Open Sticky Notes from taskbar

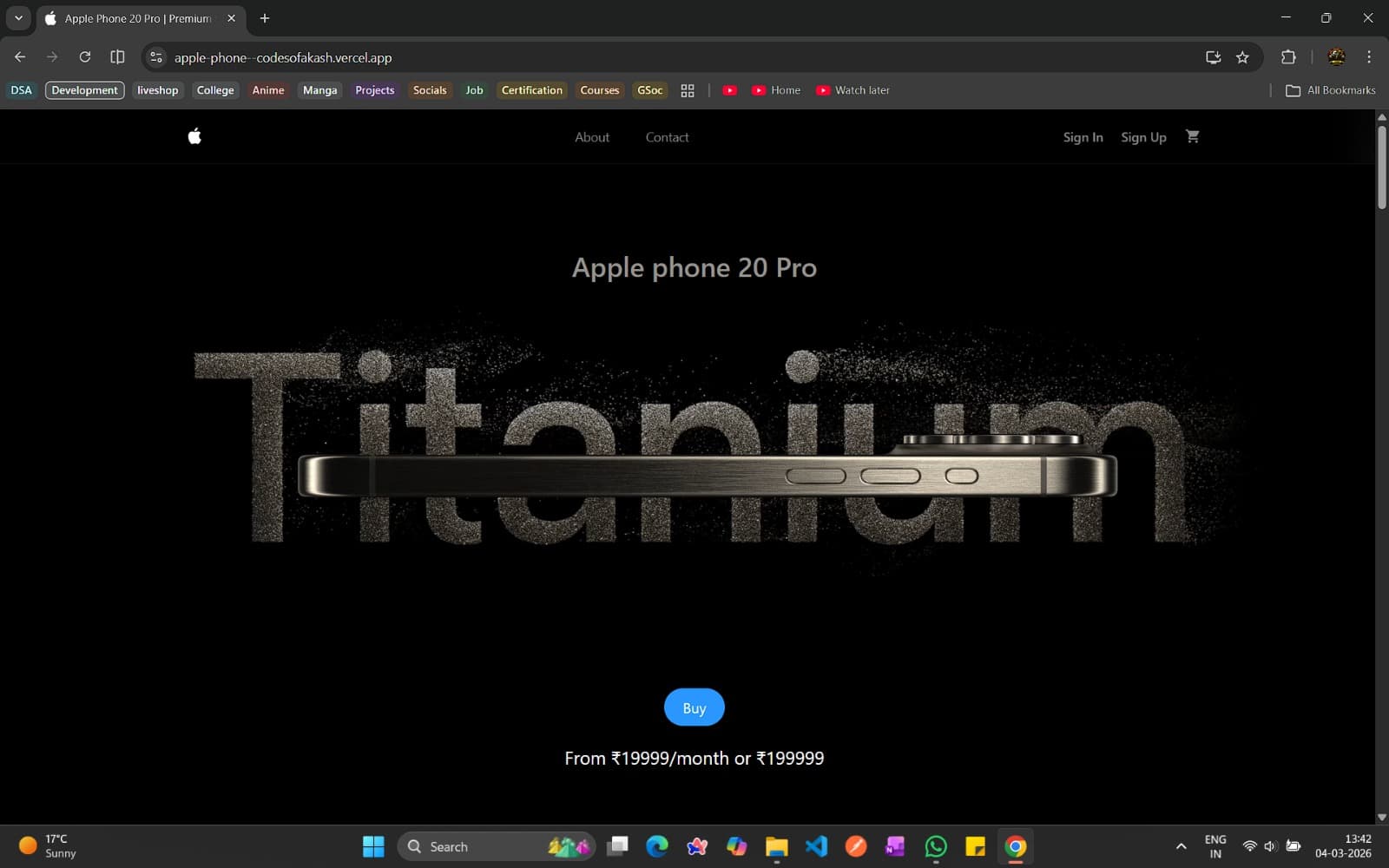(x=975, y=846)
